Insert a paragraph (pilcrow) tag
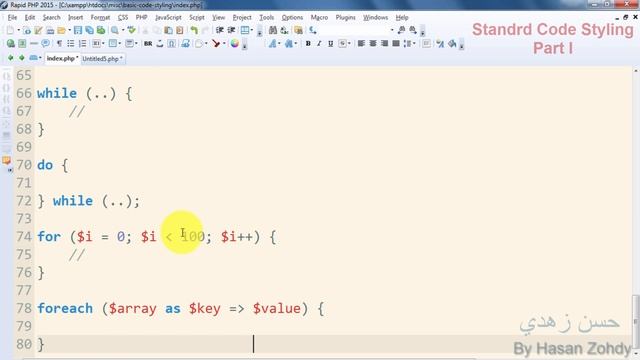Viewport: 640px width, 360px height. pyautogui.click(x=59, y=43)
